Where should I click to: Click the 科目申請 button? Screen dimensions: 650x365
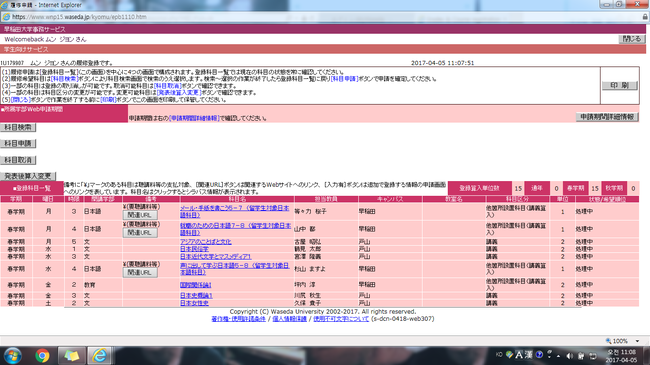tap(18, 144)
